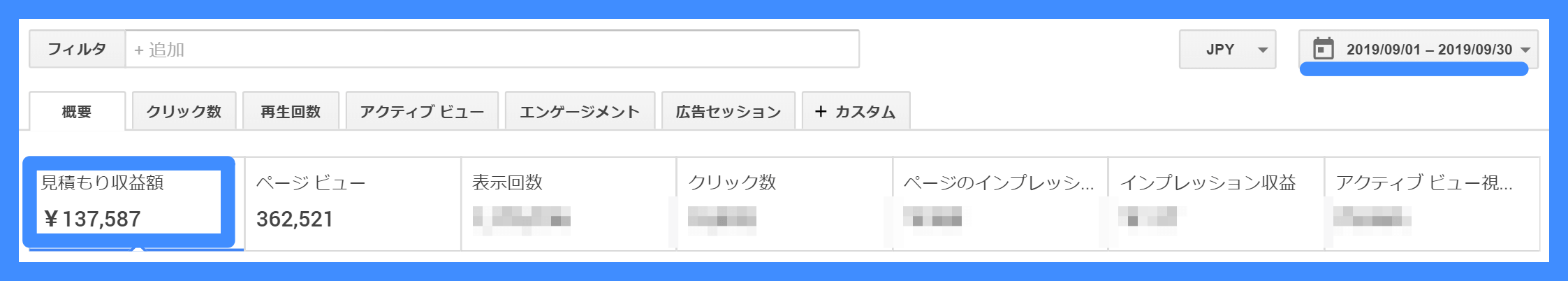Click the calendar icon in date range
Image resolution: width=1568 pixels, height=281 pixels.
point(1323,49)
